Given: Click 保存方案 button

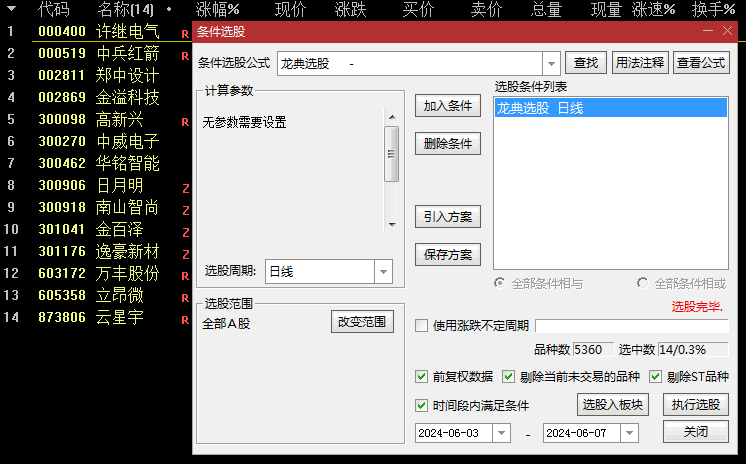Looking at the screenshot, I should coord(448,255).
